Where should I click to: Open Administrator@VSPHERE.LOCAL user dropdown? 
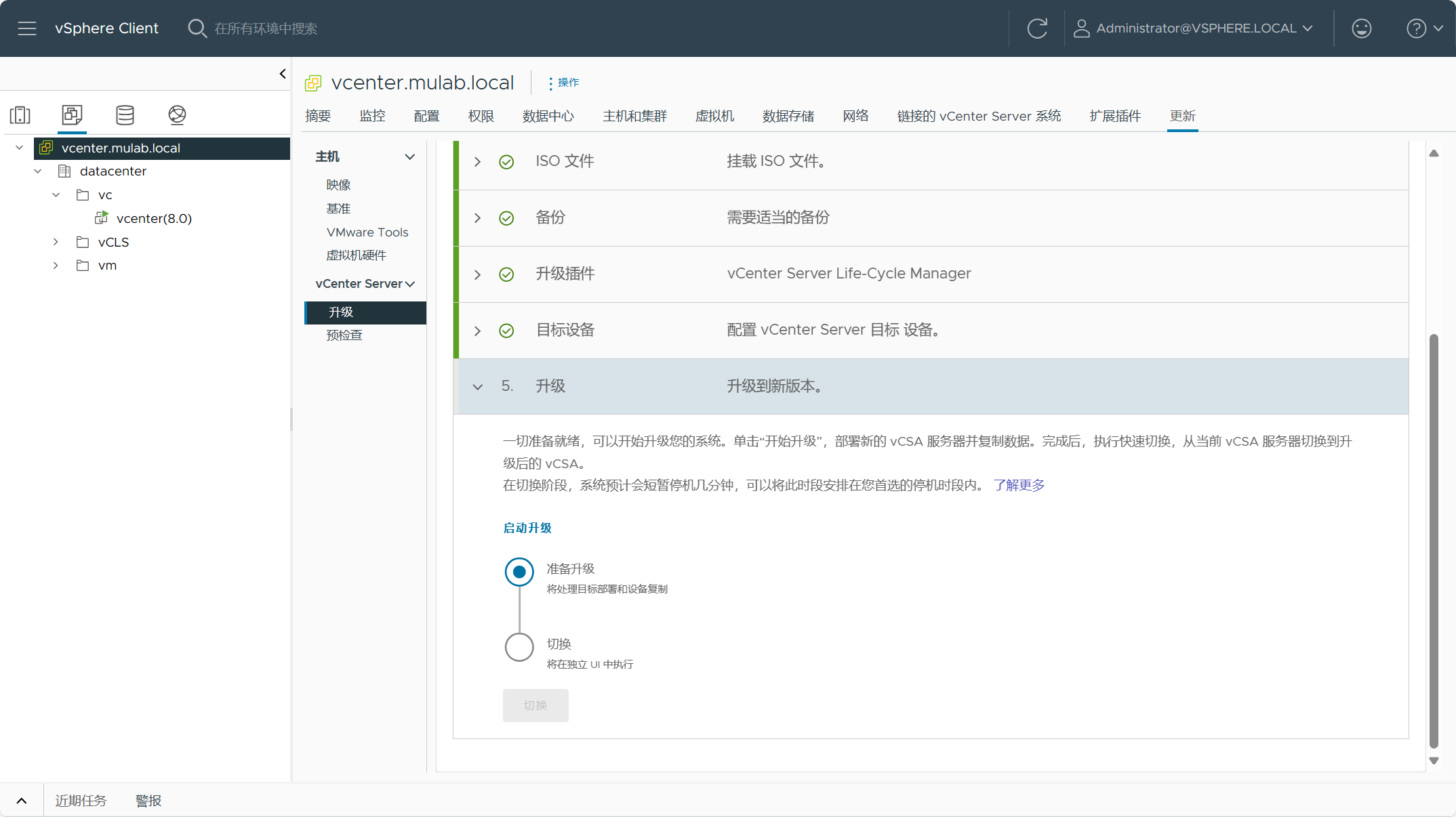1194,28
